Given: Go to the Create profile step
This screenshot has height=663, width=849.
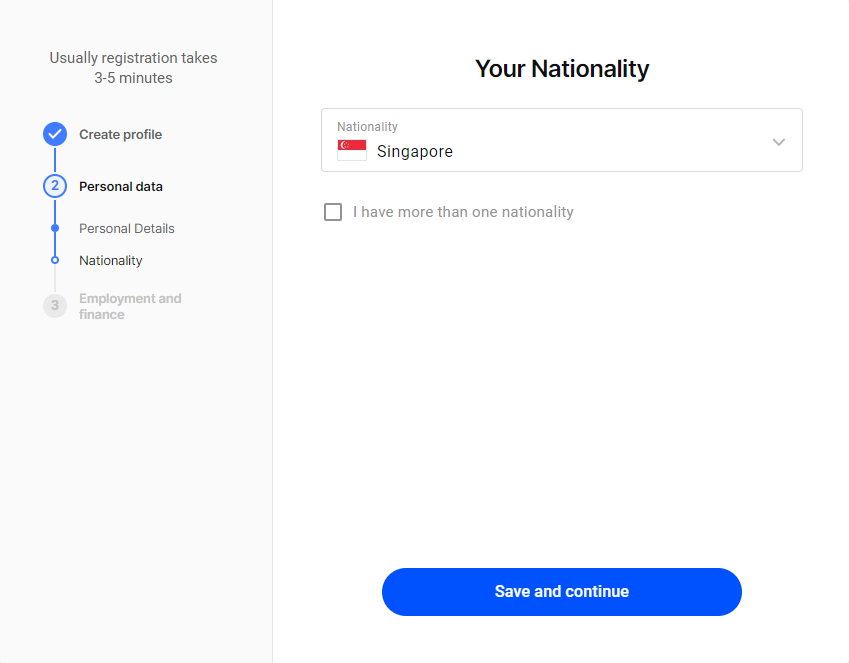Looking at the screenshot, I should click(x=120, y=134).
